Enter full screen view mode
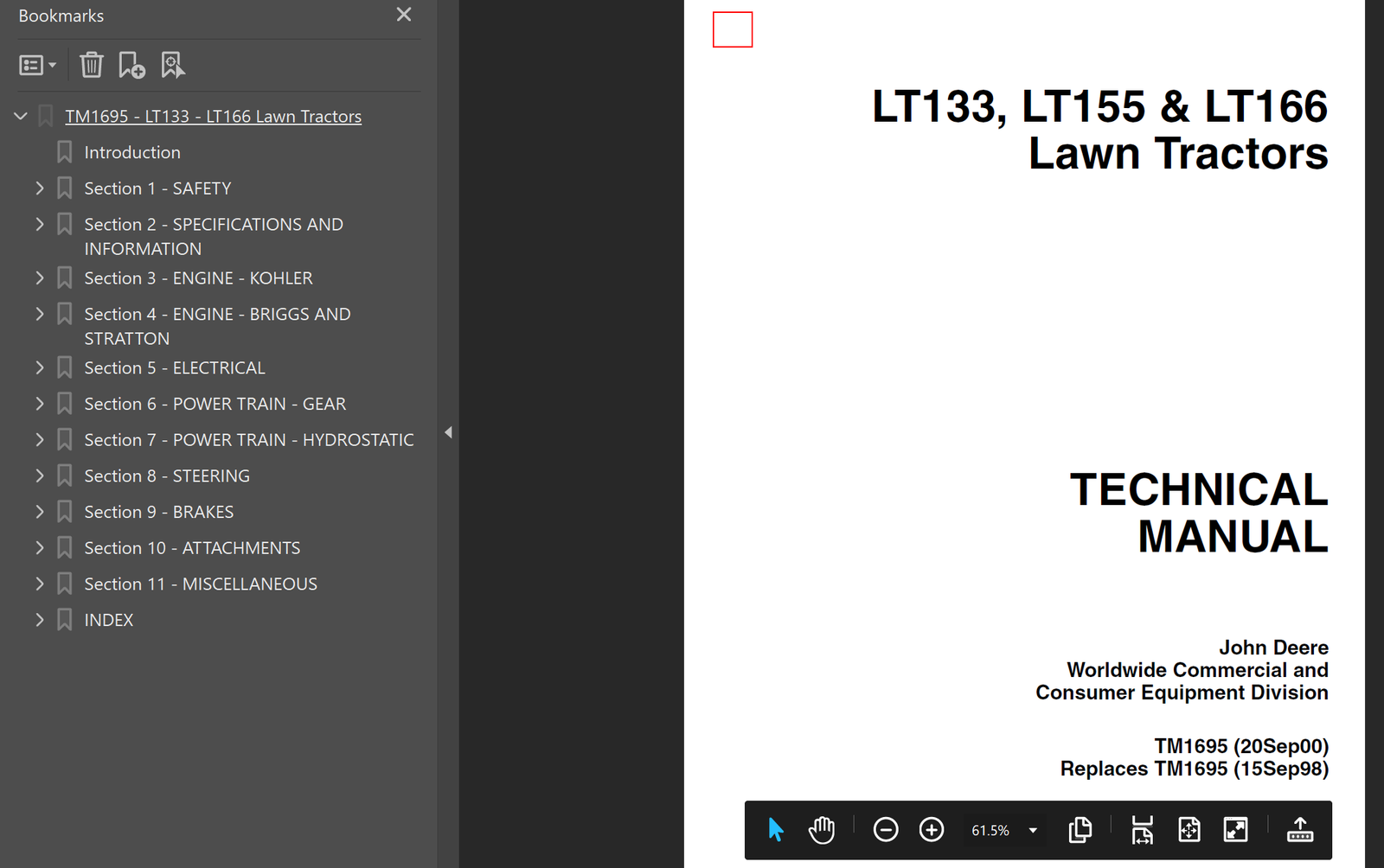The height and width of the screenshot is (868, 1384). point(1236,830)
